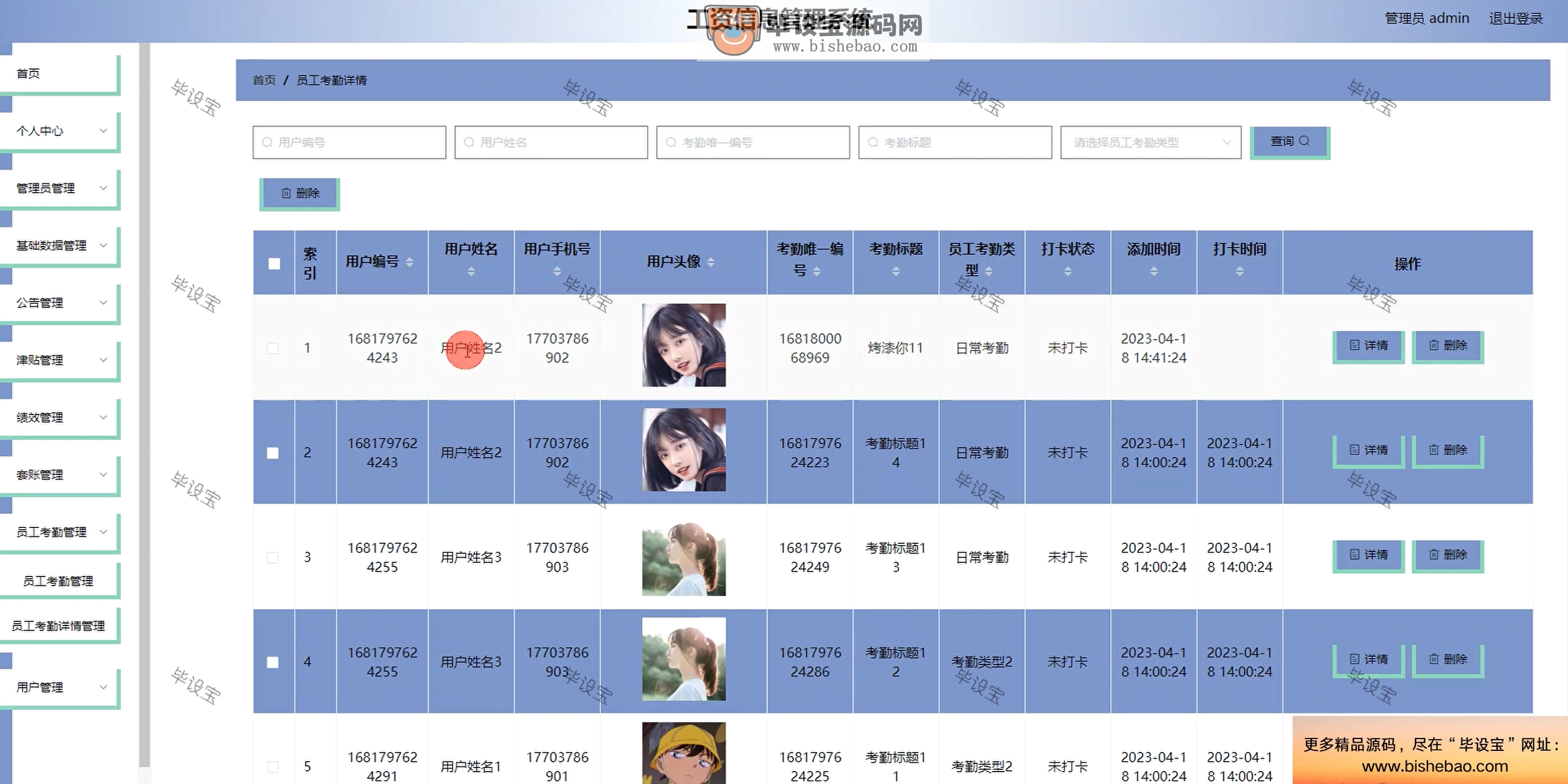
Task: Click the 1681800068969 attendance number cell
Action: [810, 348]
